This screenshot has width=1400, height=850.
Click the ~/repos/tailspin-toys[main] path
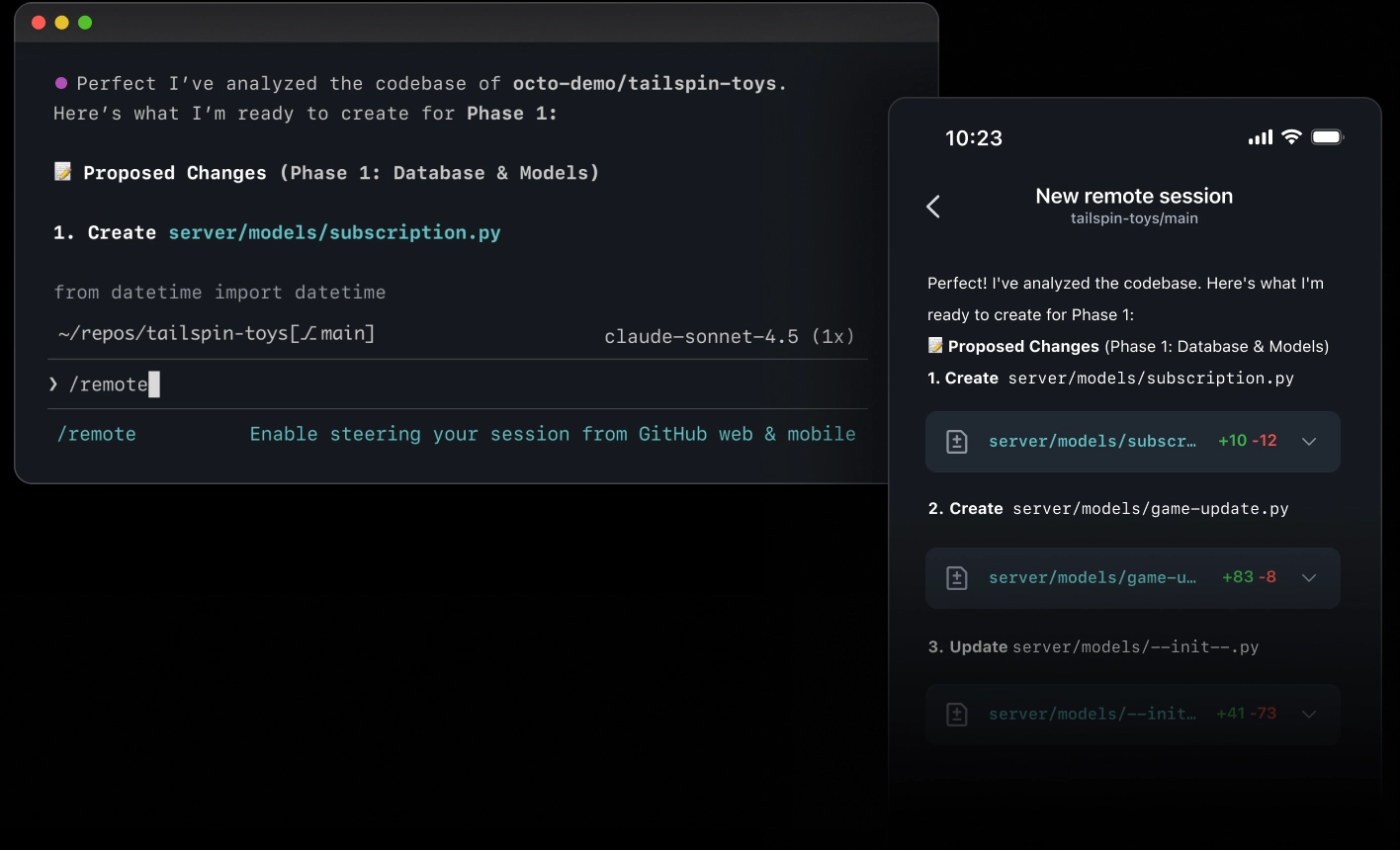point(217,334)
